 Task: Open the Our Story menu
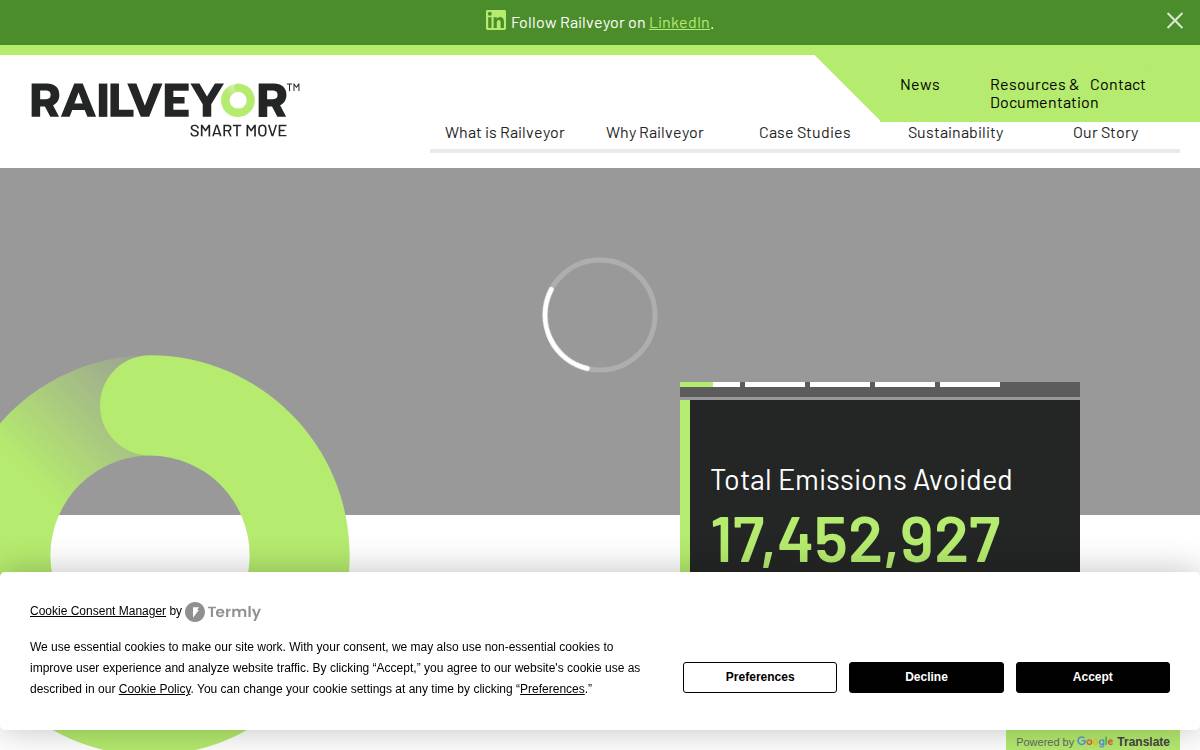tap(1105, 133)
